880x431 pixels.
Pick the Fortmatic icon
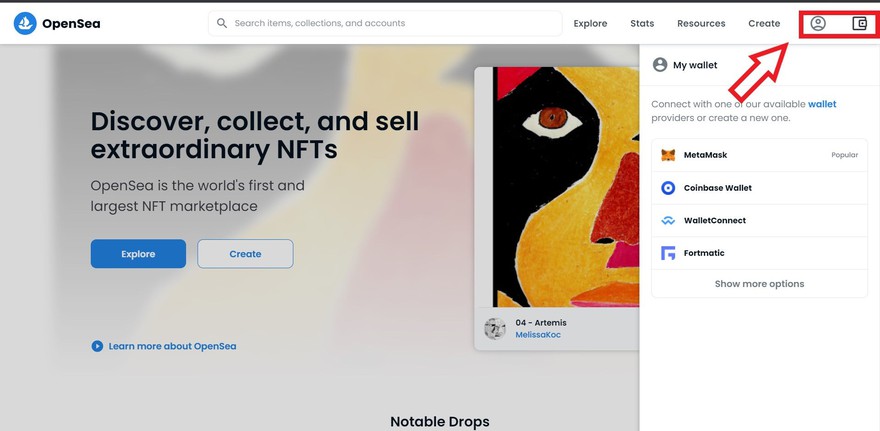point(668,253)
